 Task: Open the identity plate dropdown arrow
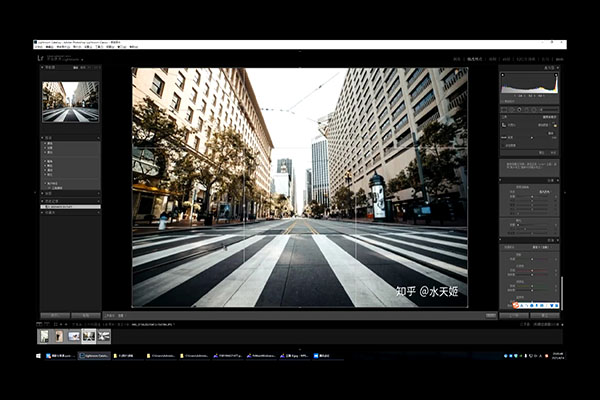(82, 60)
